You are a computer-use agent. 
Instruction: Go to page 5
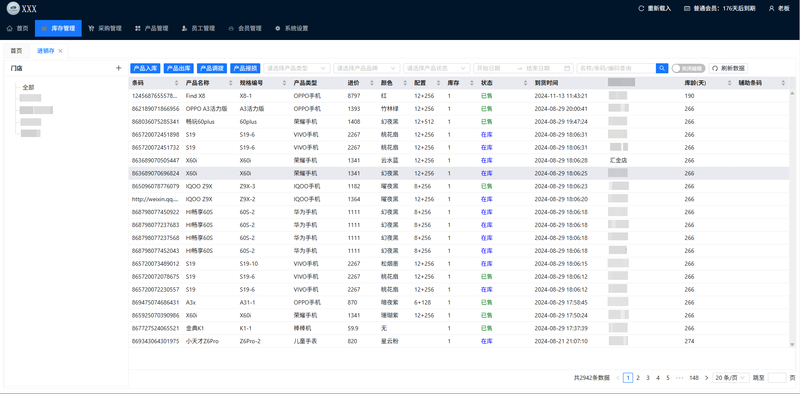tap(668, 378)
